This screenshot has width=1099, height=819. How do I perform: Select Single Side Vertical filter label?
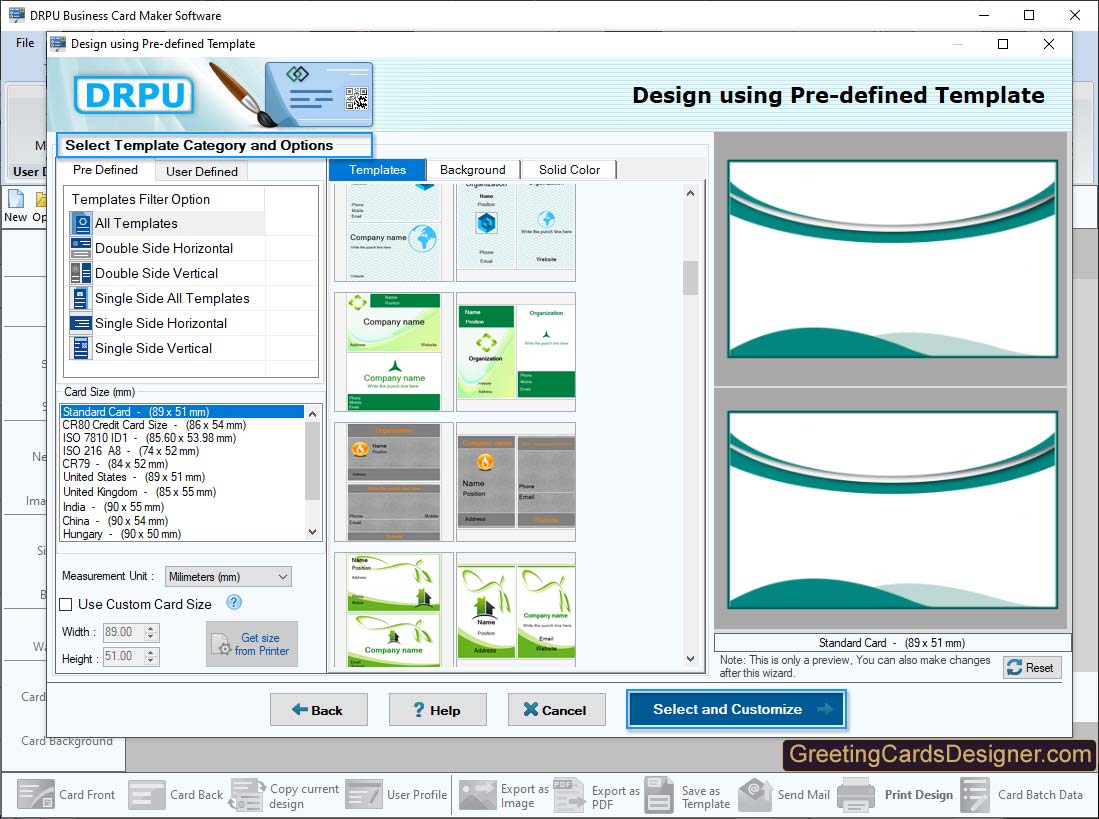point(153,348)
